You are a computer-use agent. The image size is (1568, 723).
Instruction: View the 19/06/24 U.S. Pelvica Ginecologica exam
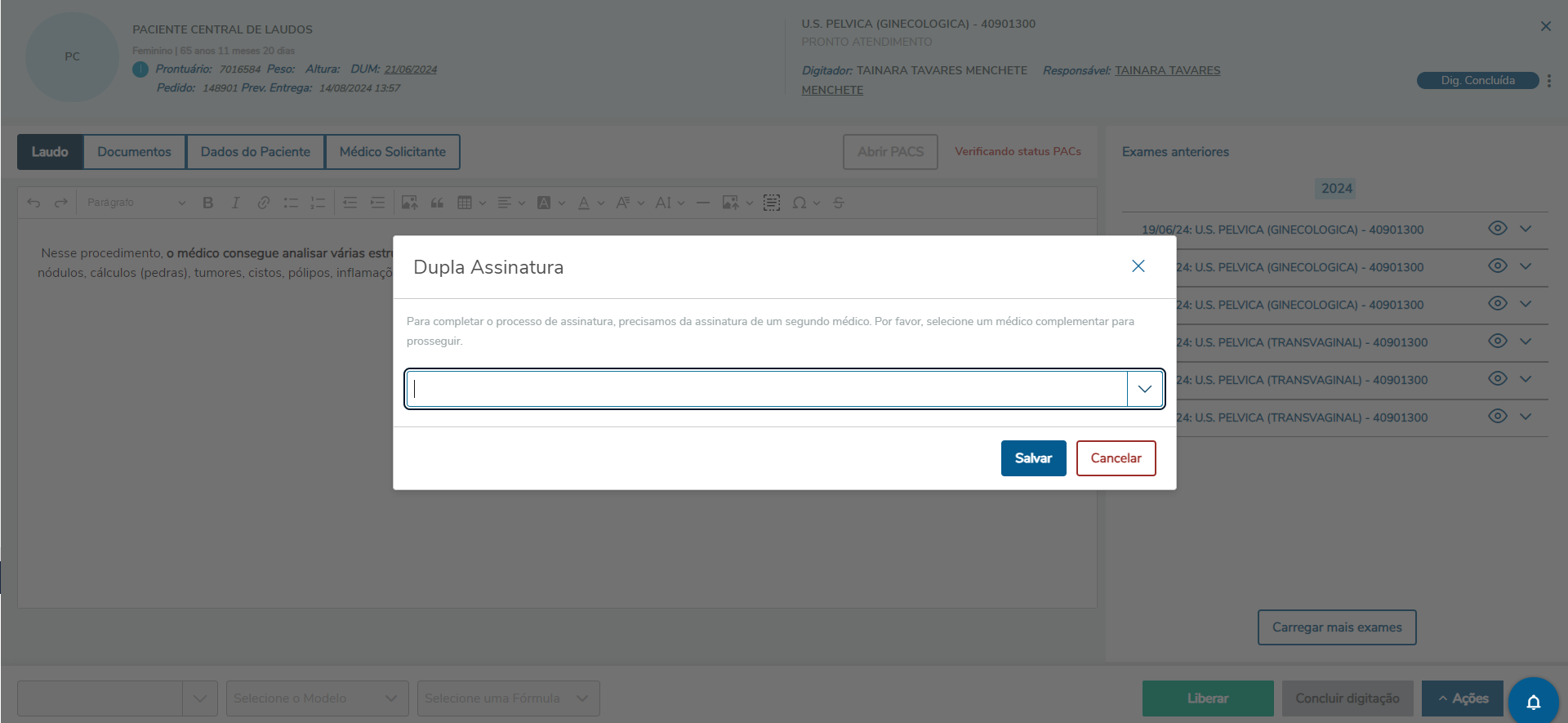1497,229
